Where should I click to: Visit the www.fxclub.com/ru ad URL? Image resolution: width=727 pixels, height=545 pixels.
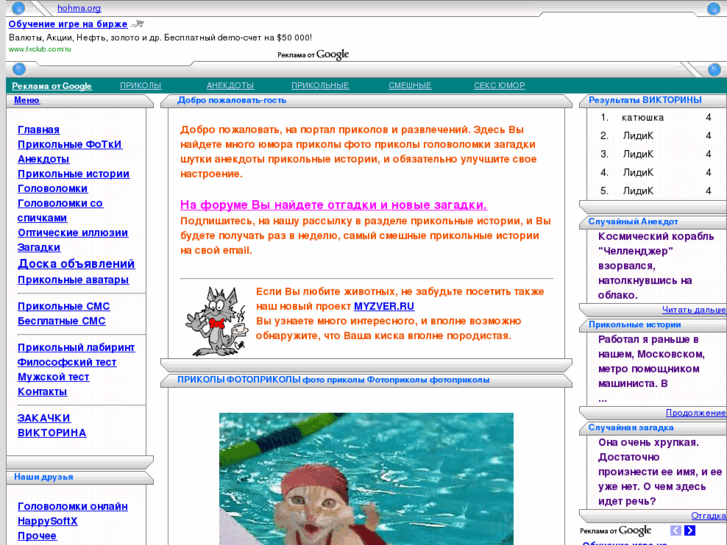pyautogui.click(x=40, y=49)
